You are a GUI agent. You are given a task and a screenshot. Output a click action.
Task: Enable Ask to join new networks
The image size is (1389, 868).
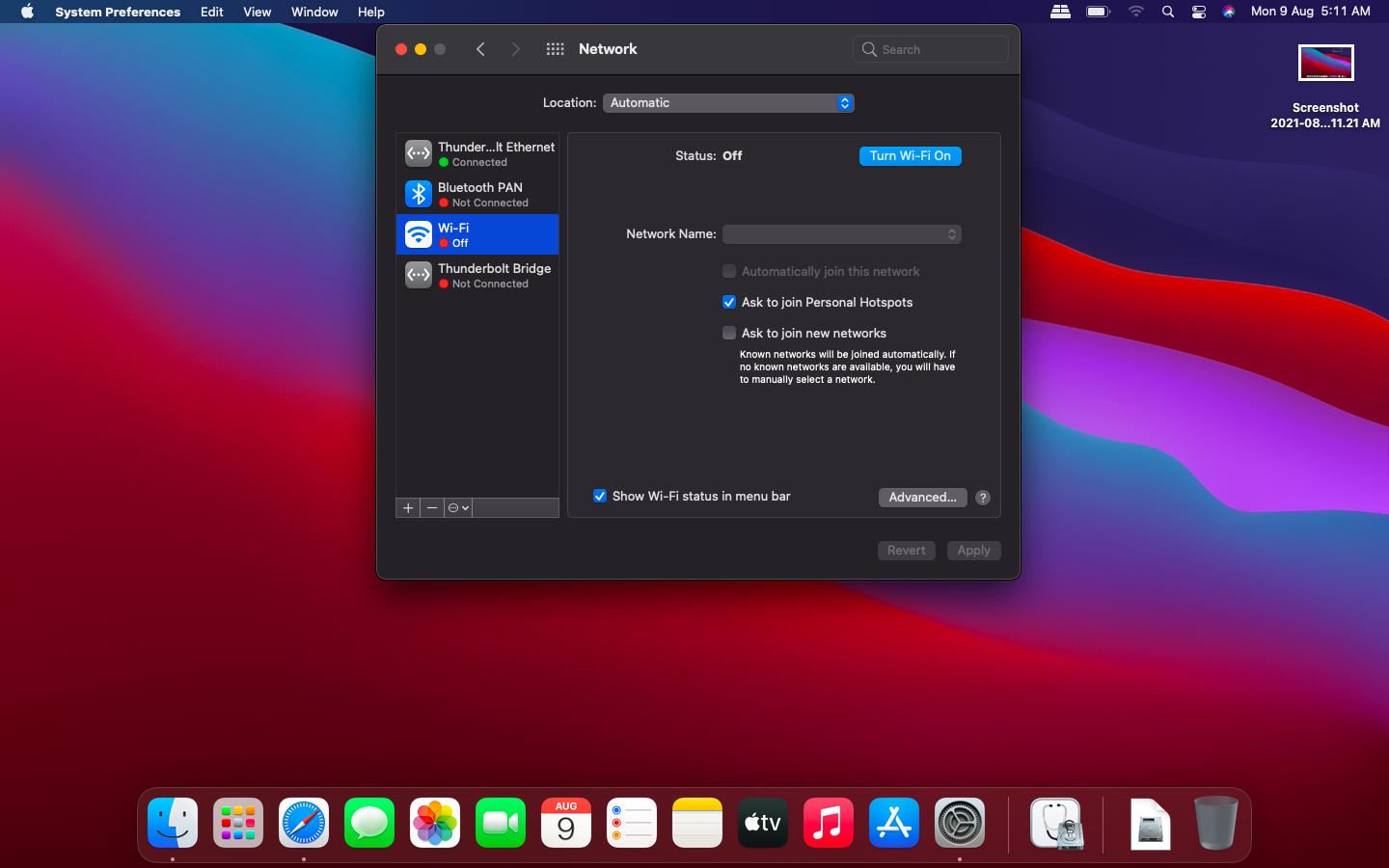729,333
